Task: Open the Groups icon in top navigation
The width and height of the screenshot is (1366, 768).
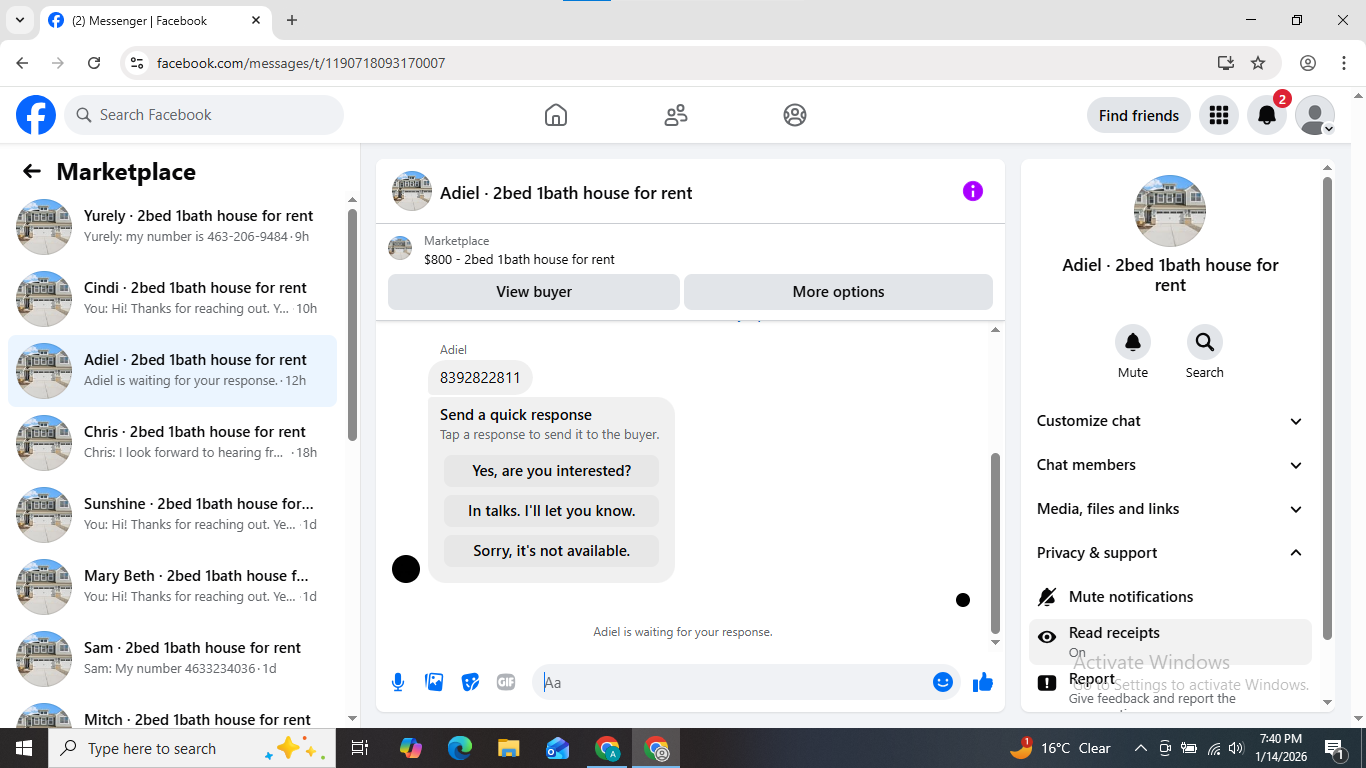Action: pyautogui.click(x=795, y=115)
